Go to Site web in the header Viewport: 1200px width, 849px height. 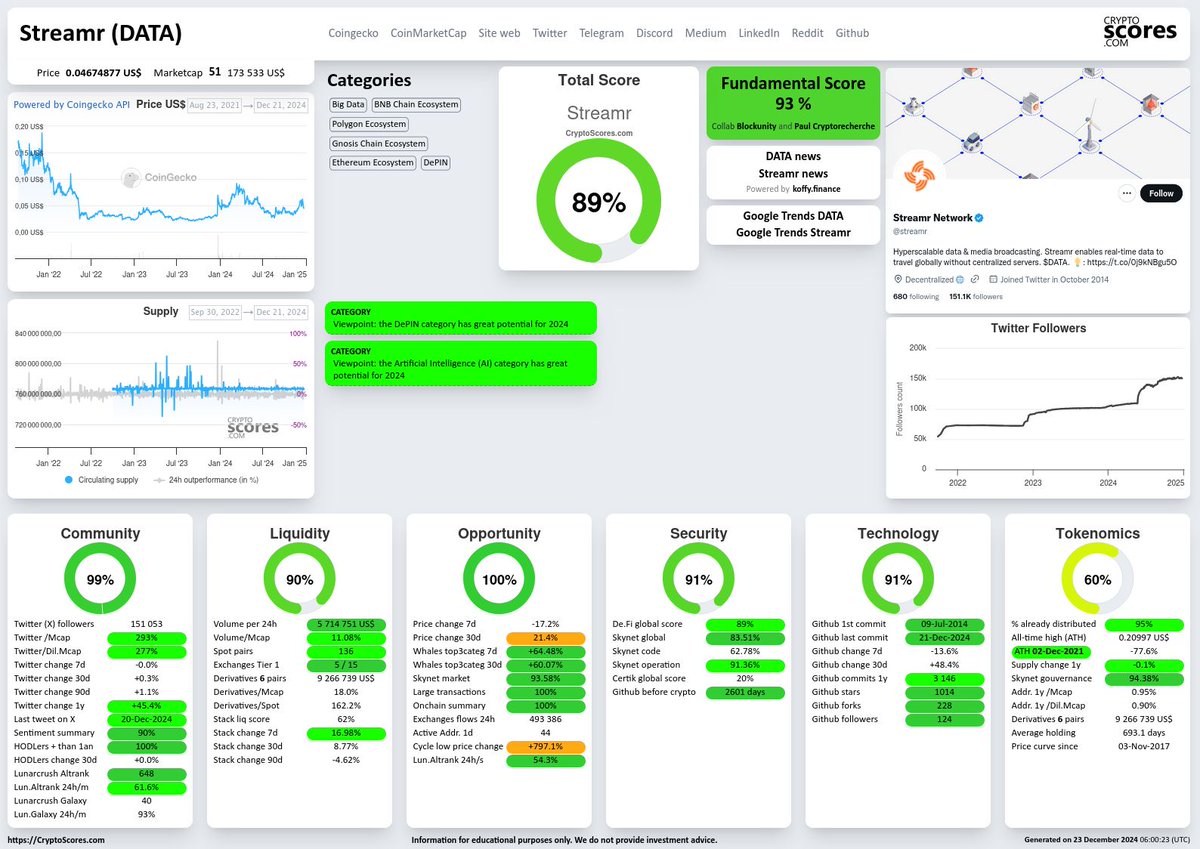[499, 33]
